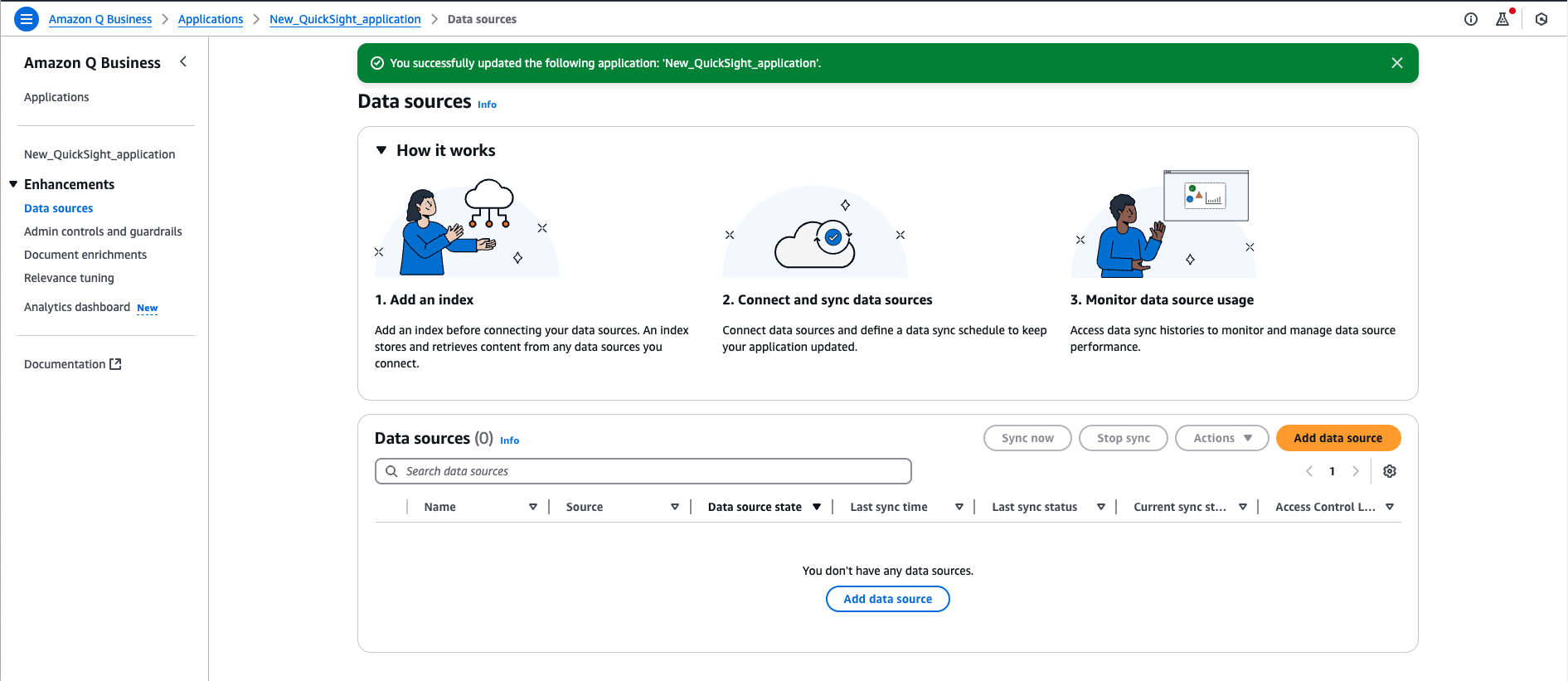
Task: Click the success checkmark icon in banner
Action: click(x=377, y=63)
